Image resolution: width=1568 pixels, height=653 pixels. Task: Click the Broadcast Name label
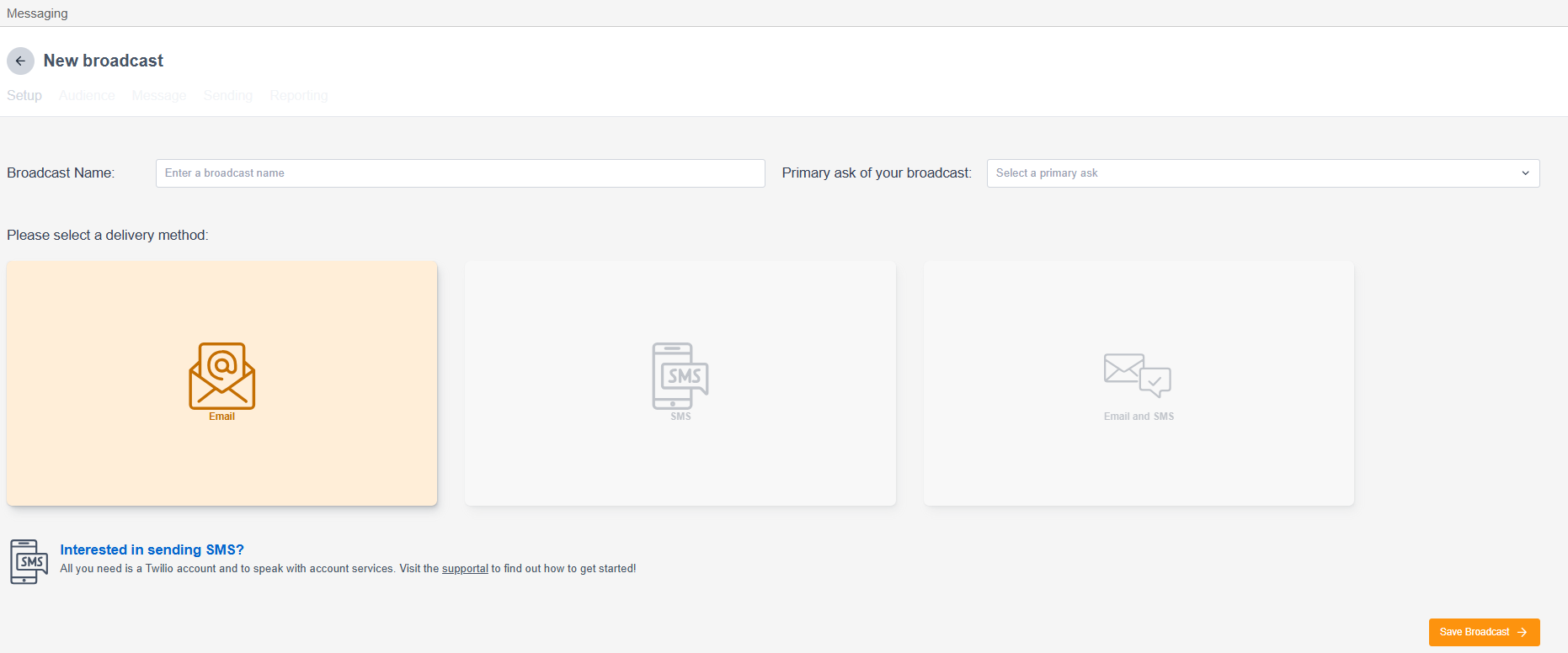(61, 173)
